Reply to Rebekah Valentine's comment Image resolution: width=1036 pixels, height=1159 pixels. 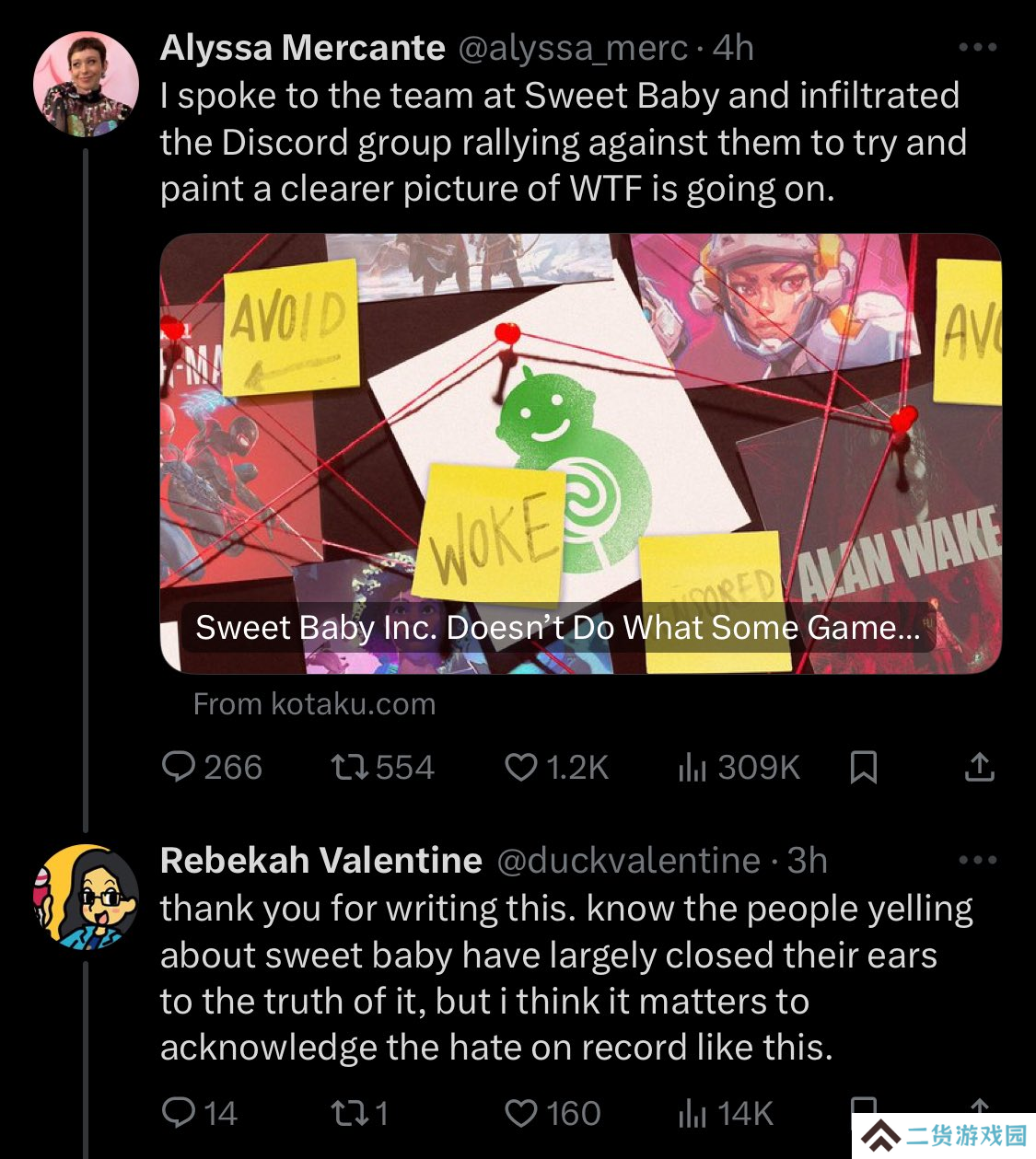199,1113
